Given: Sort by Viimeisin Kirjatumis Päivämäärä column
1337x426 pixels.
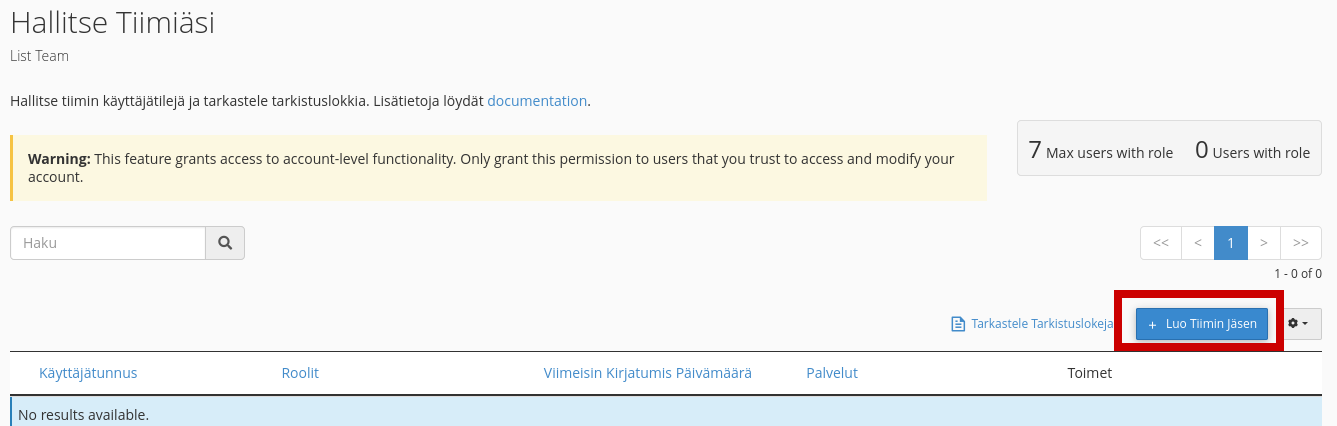Looking at the screenshot, I should coord(648,373).
